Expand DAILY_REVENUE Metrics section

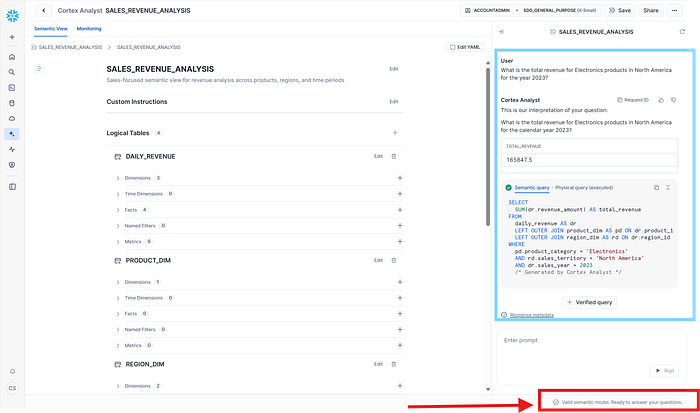(x=118, y=242)
